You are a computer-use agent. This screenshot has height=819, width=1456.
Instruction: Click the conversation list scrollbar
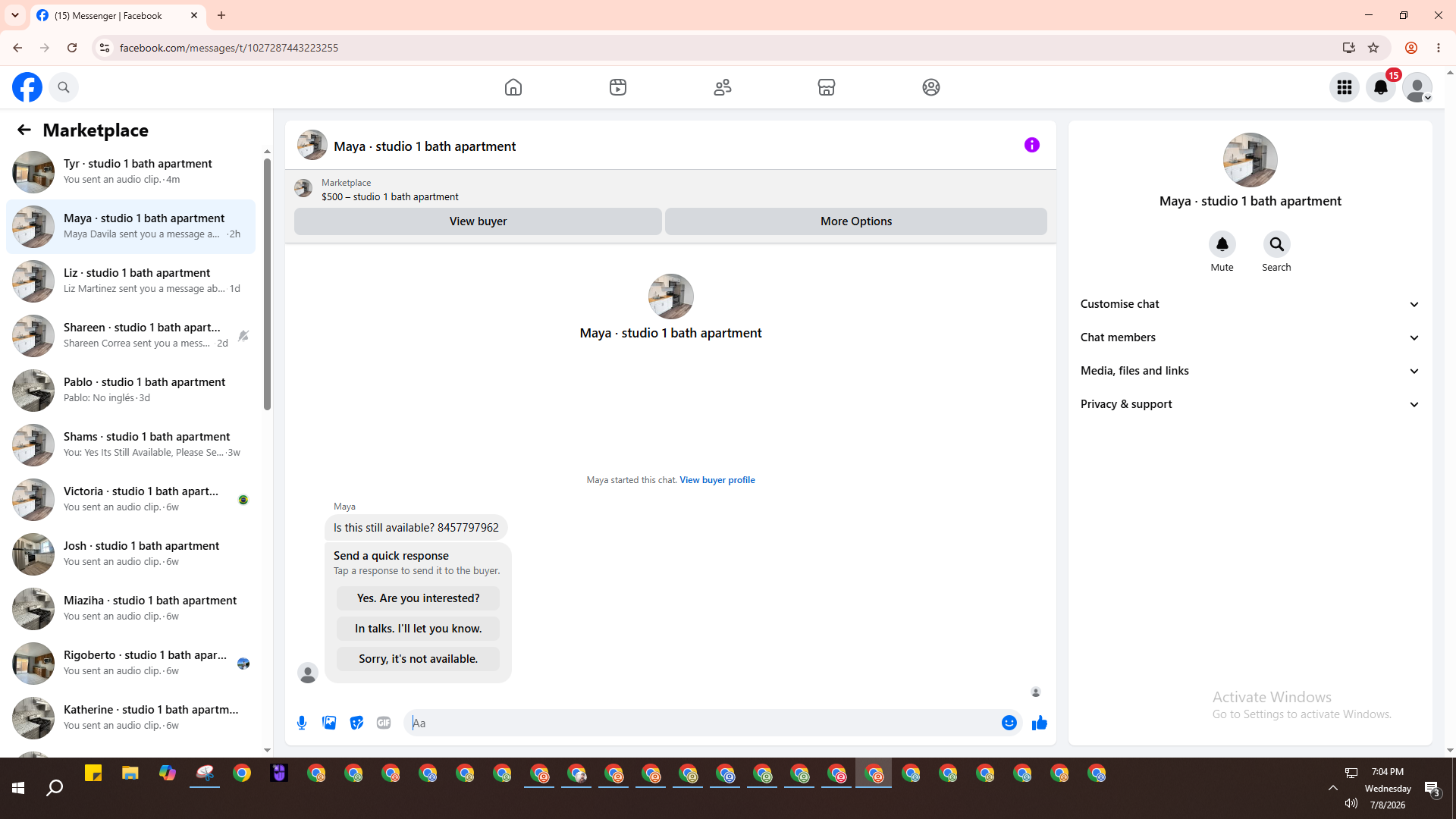click(x=267, y=284)
